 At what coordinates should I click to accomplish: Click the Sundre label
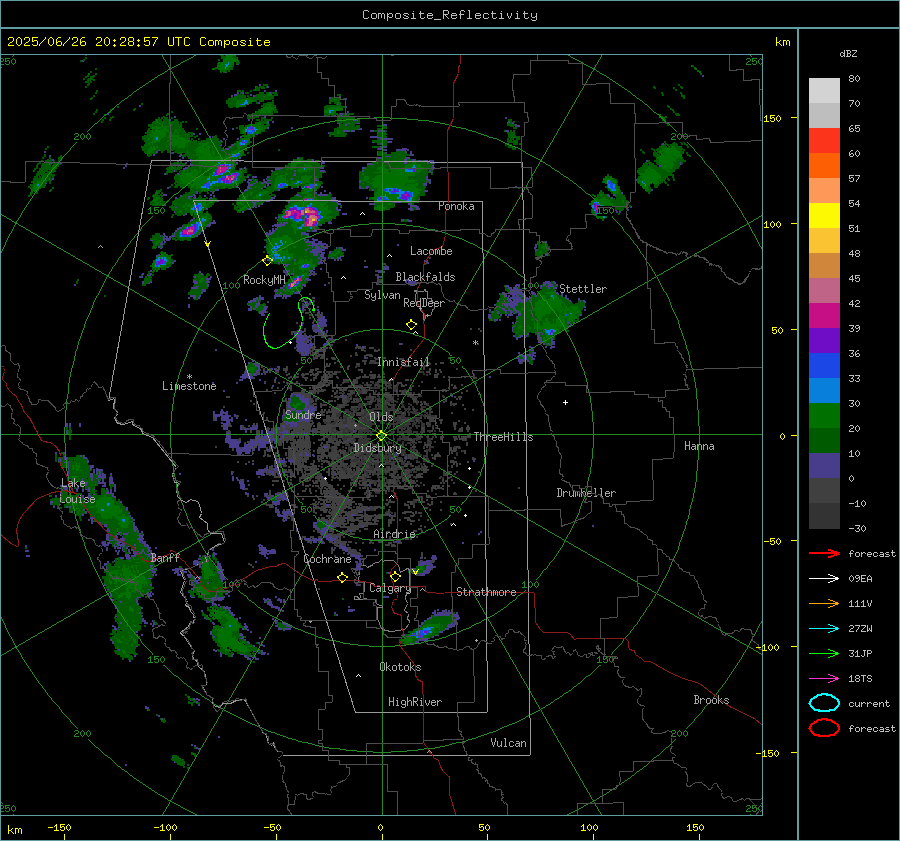click(x=303, y=414)
